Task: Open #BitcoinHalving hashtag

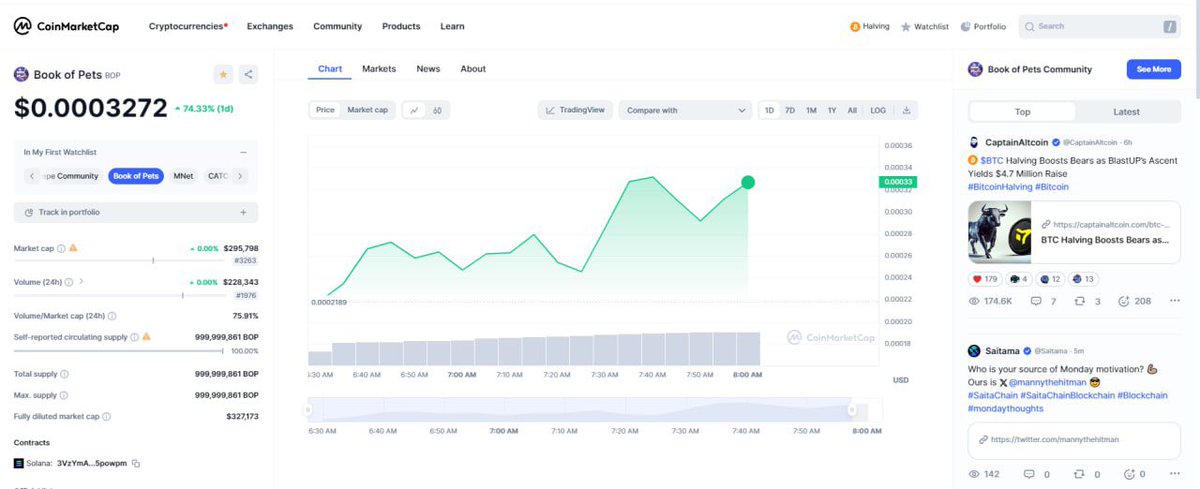Action: coord(1000,187)
